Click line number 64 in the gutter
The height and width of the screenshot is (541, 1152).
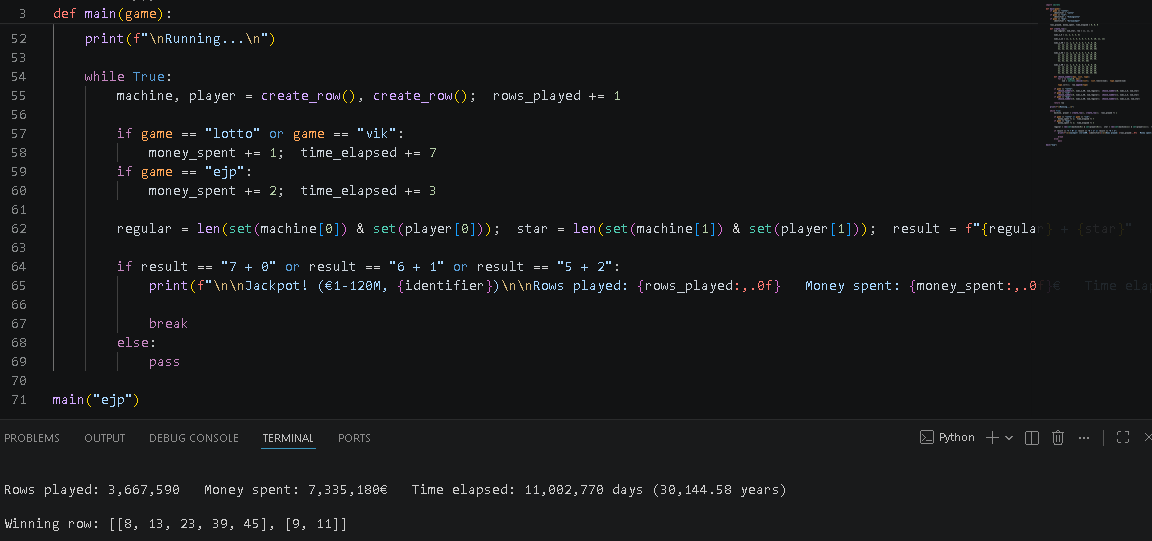tap(19, 266)
